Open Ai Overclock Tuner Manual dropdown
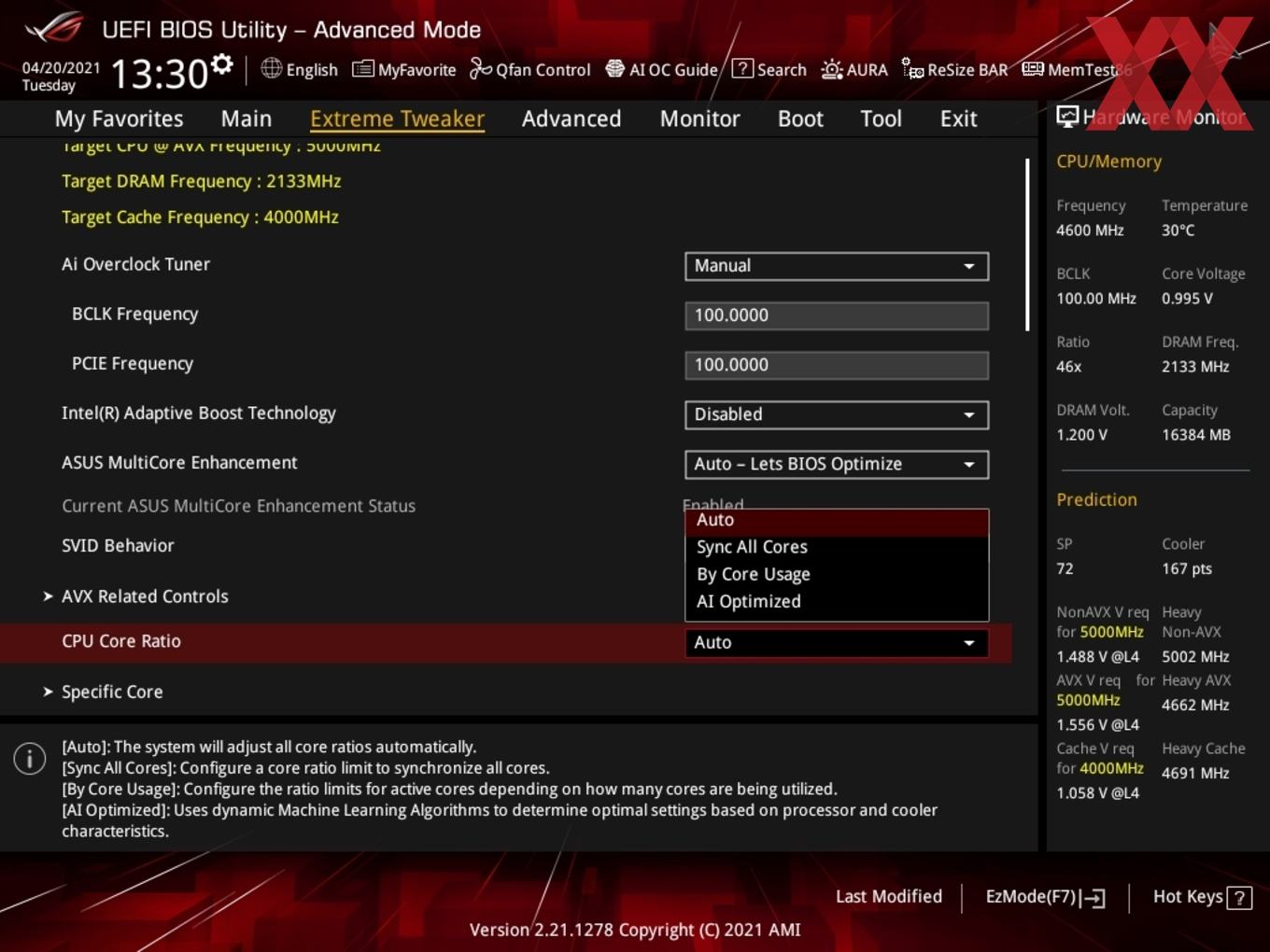Viewport: 1270px width, 952px height. coord(836,266)
